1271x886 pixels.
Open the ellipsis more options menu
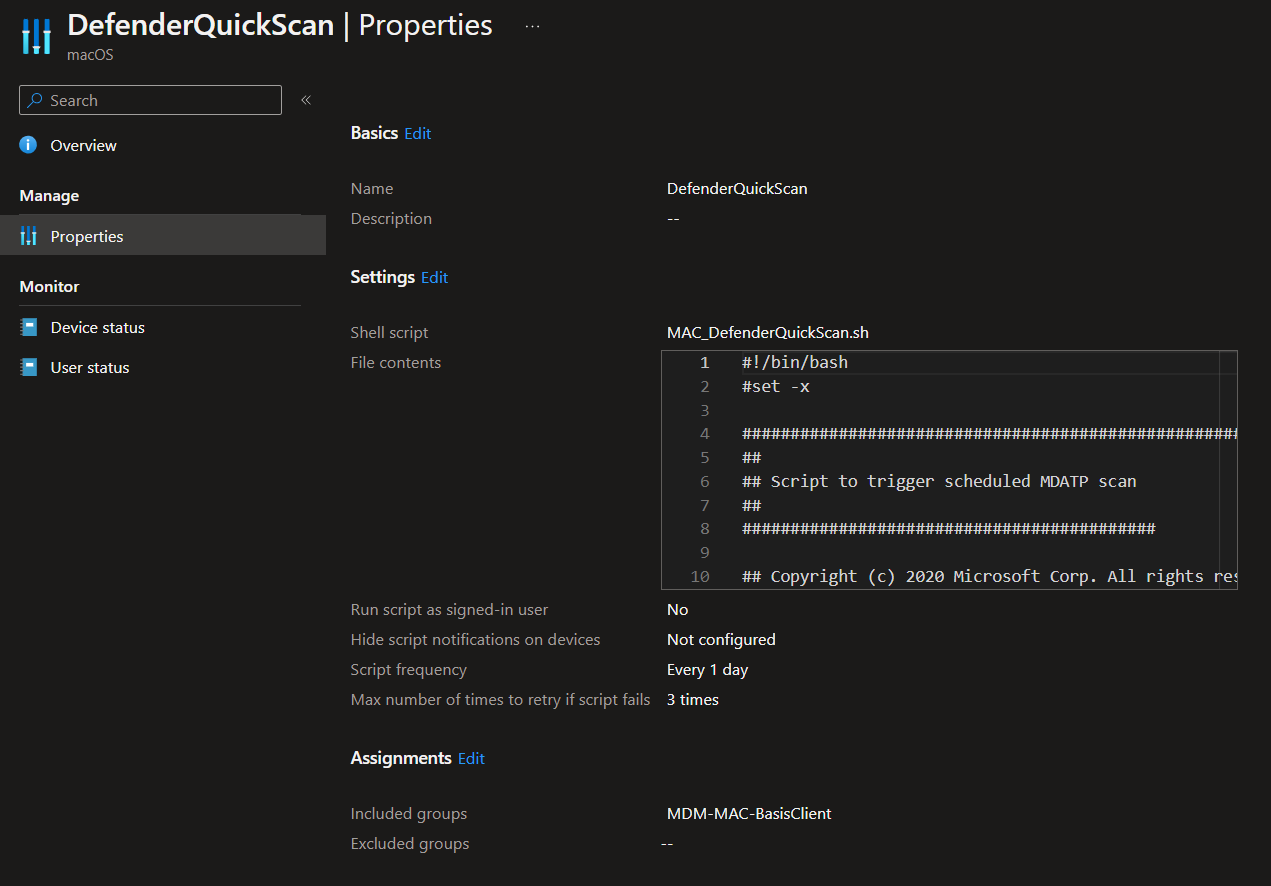click(532, 27)
